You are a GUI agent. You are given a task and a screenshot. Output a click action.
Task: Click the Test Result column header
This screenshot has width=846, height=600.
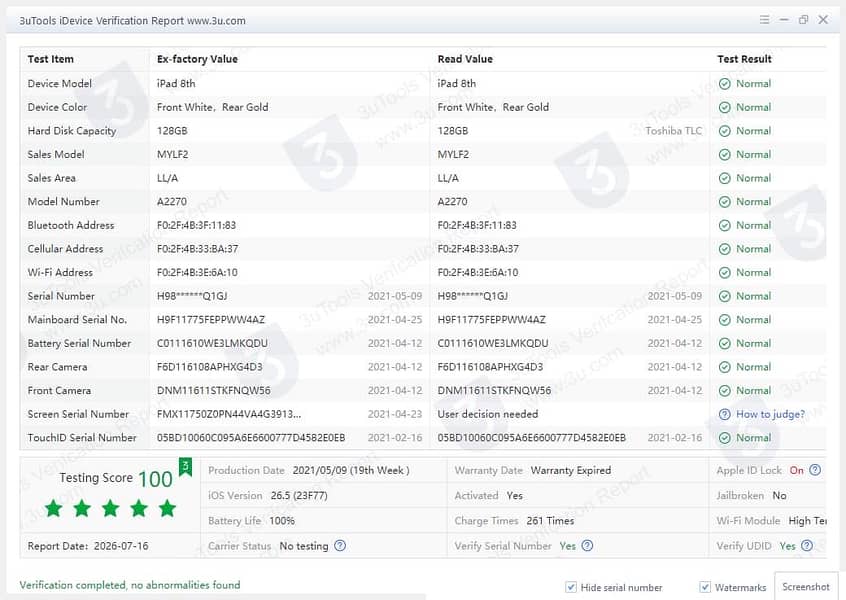744,59
